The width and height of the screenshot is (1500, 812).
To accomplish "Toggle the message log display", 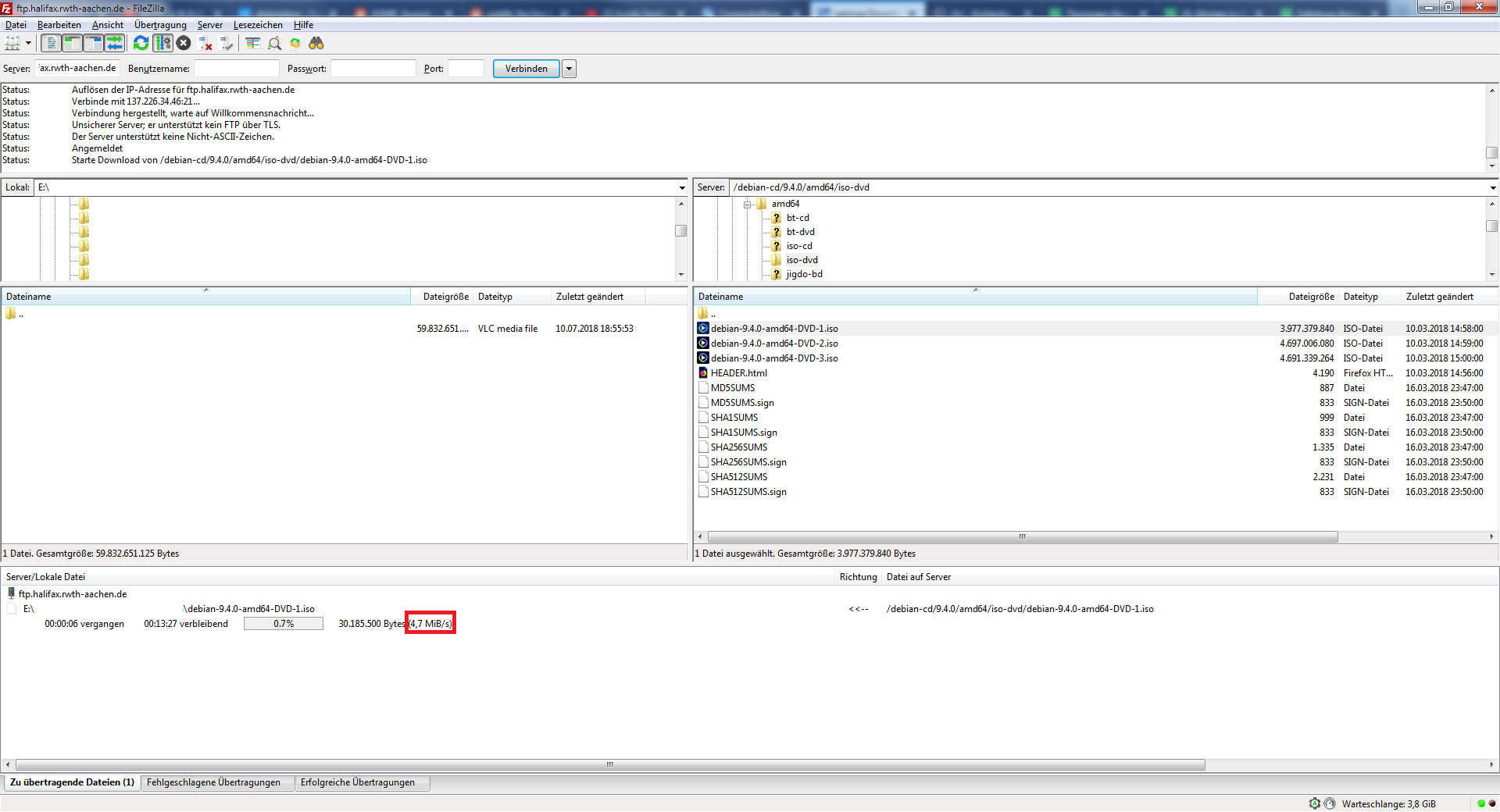I will (x=51, y=44).
